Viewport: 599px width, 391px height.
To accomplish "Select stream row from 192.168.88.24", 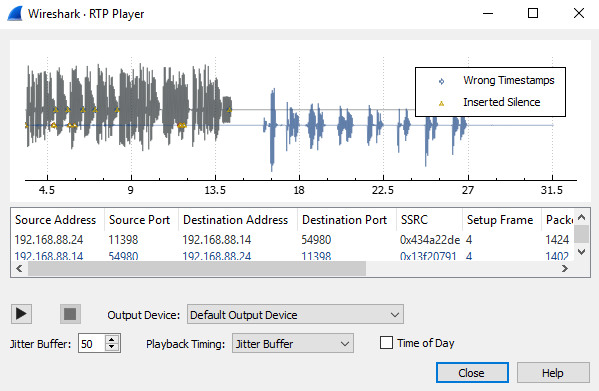I will [x=292, y=239].
